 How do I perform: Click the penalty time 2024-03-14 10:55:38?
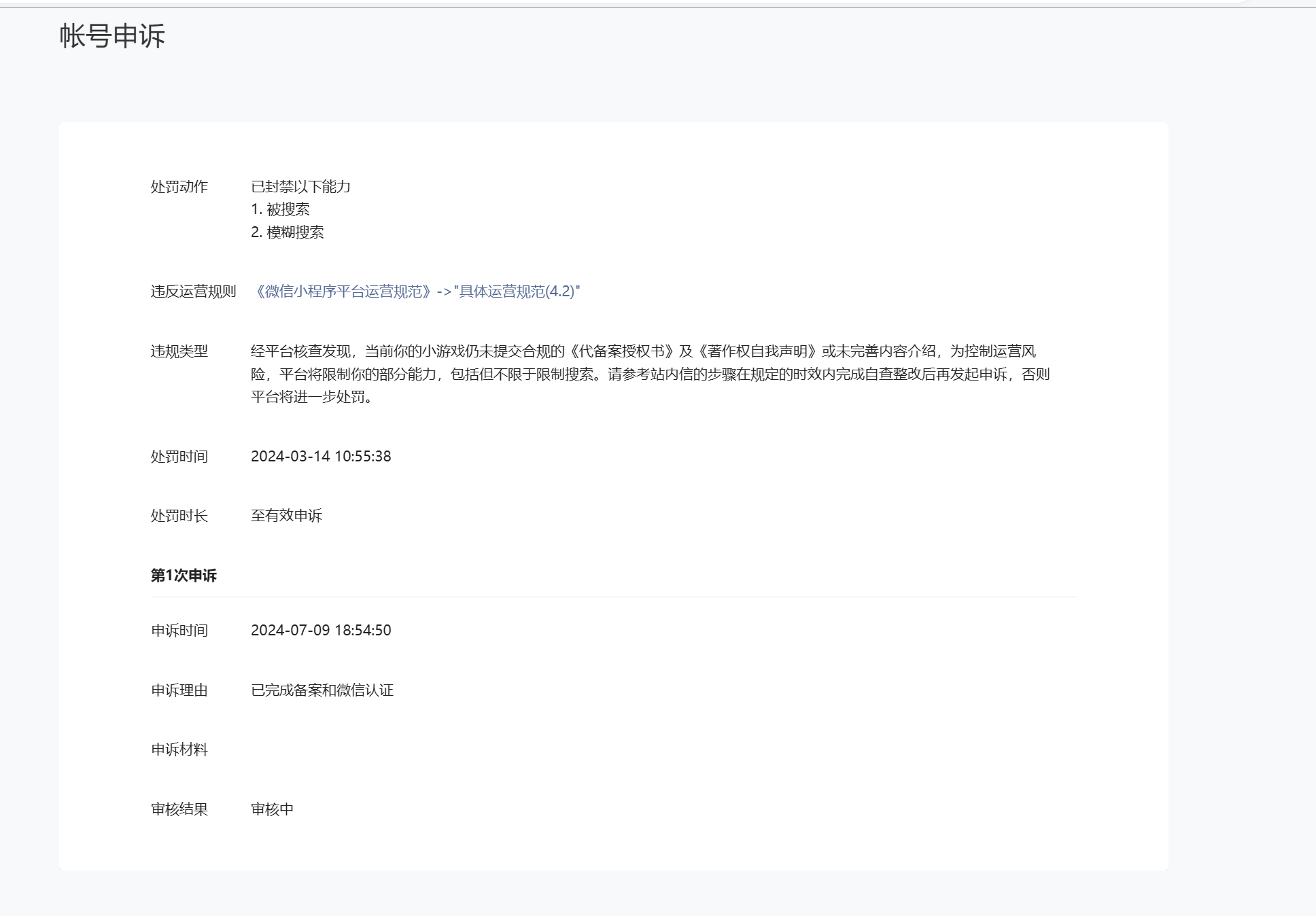click(321, 457)
